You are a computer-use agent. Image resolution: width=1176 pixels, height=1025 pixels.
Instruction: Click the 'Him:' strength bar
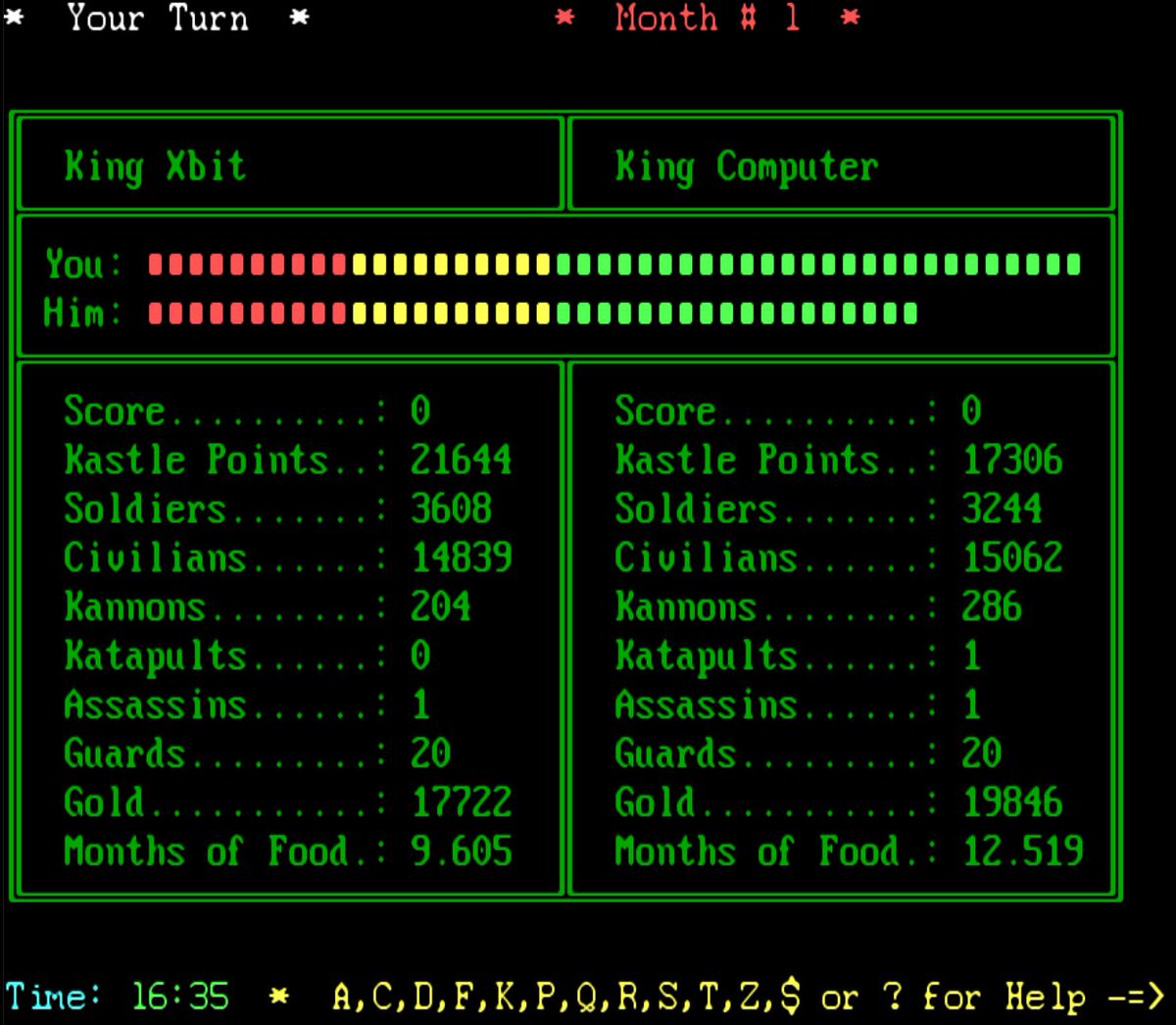click(533, 313)
